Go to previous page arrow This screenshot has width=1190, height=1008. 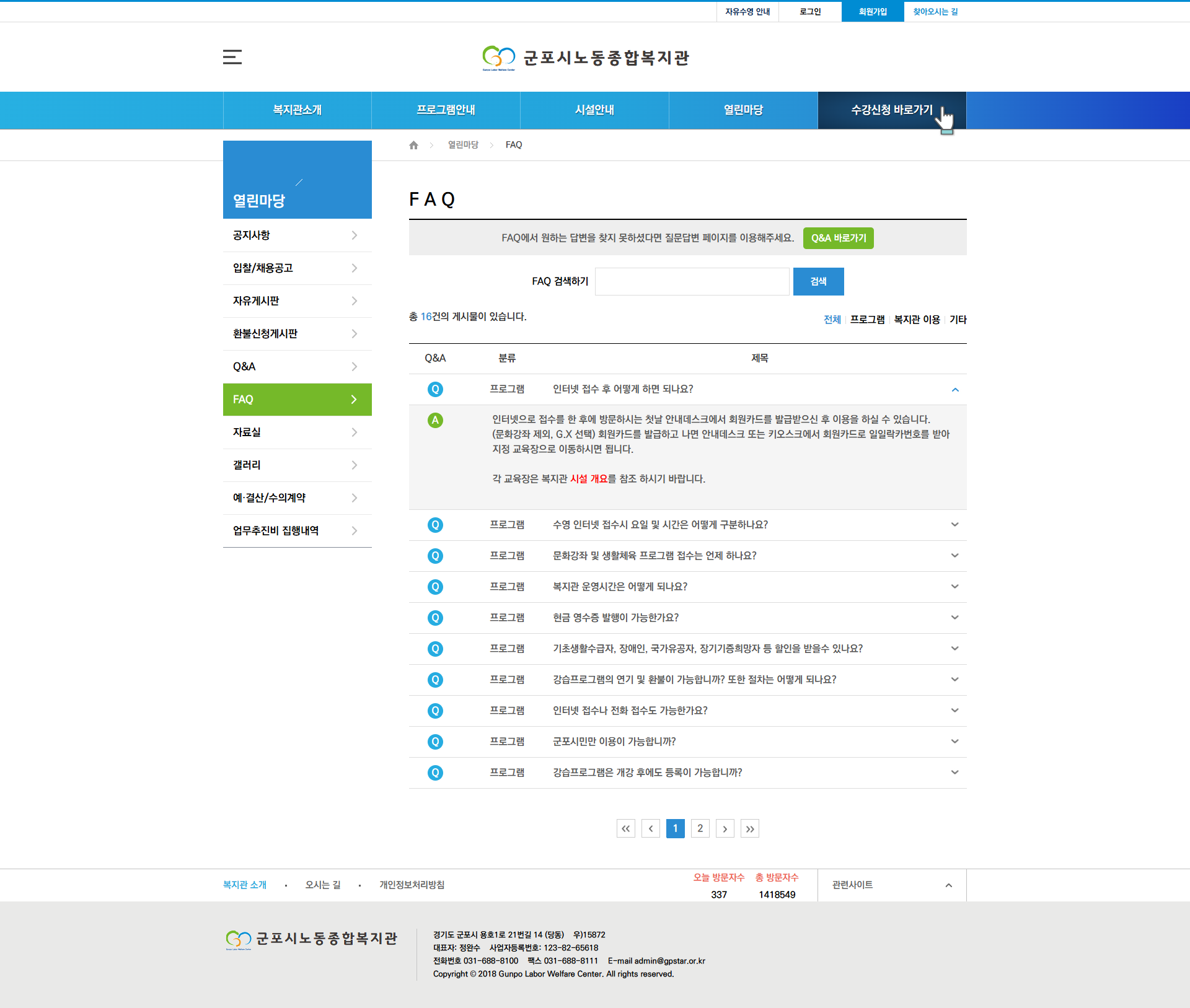(x=650, y=828)
